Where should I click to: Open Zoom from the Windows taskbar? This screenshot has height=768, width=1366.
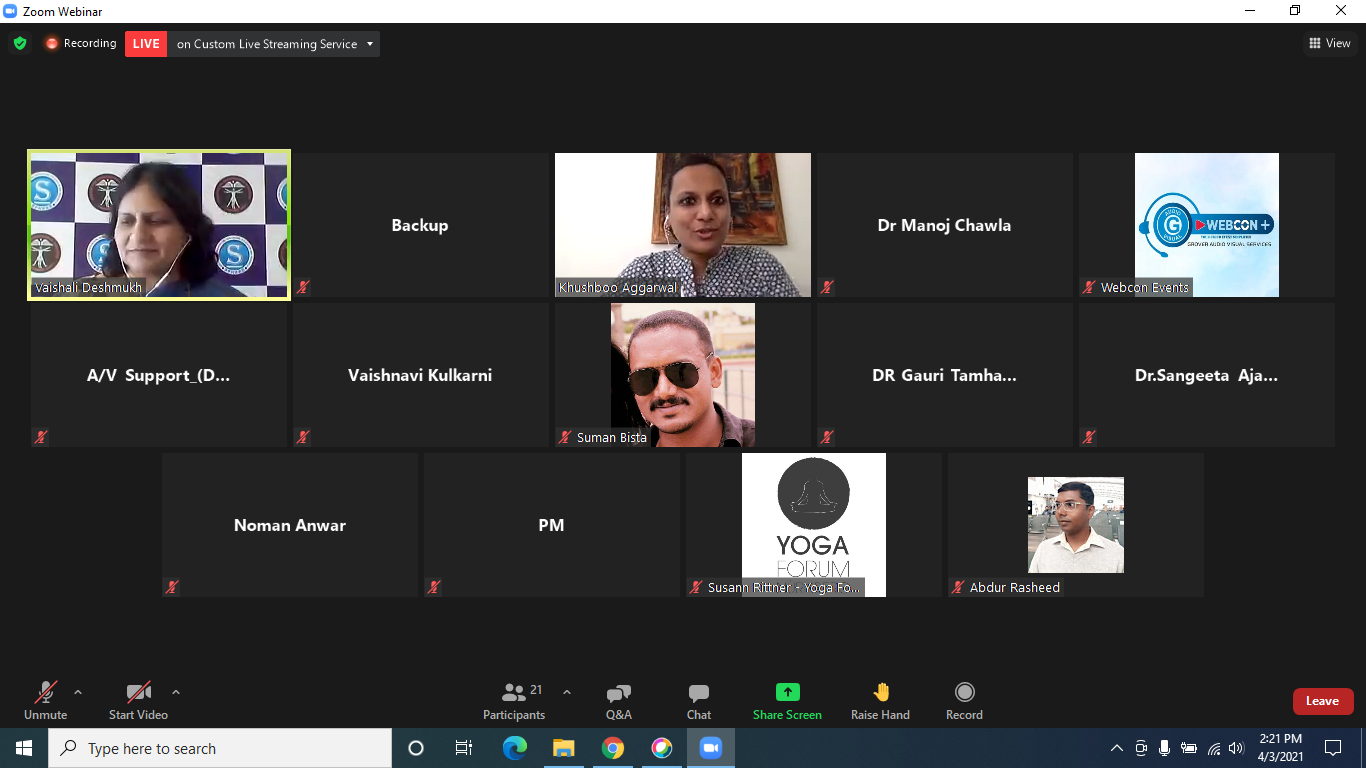pos(710,748)
